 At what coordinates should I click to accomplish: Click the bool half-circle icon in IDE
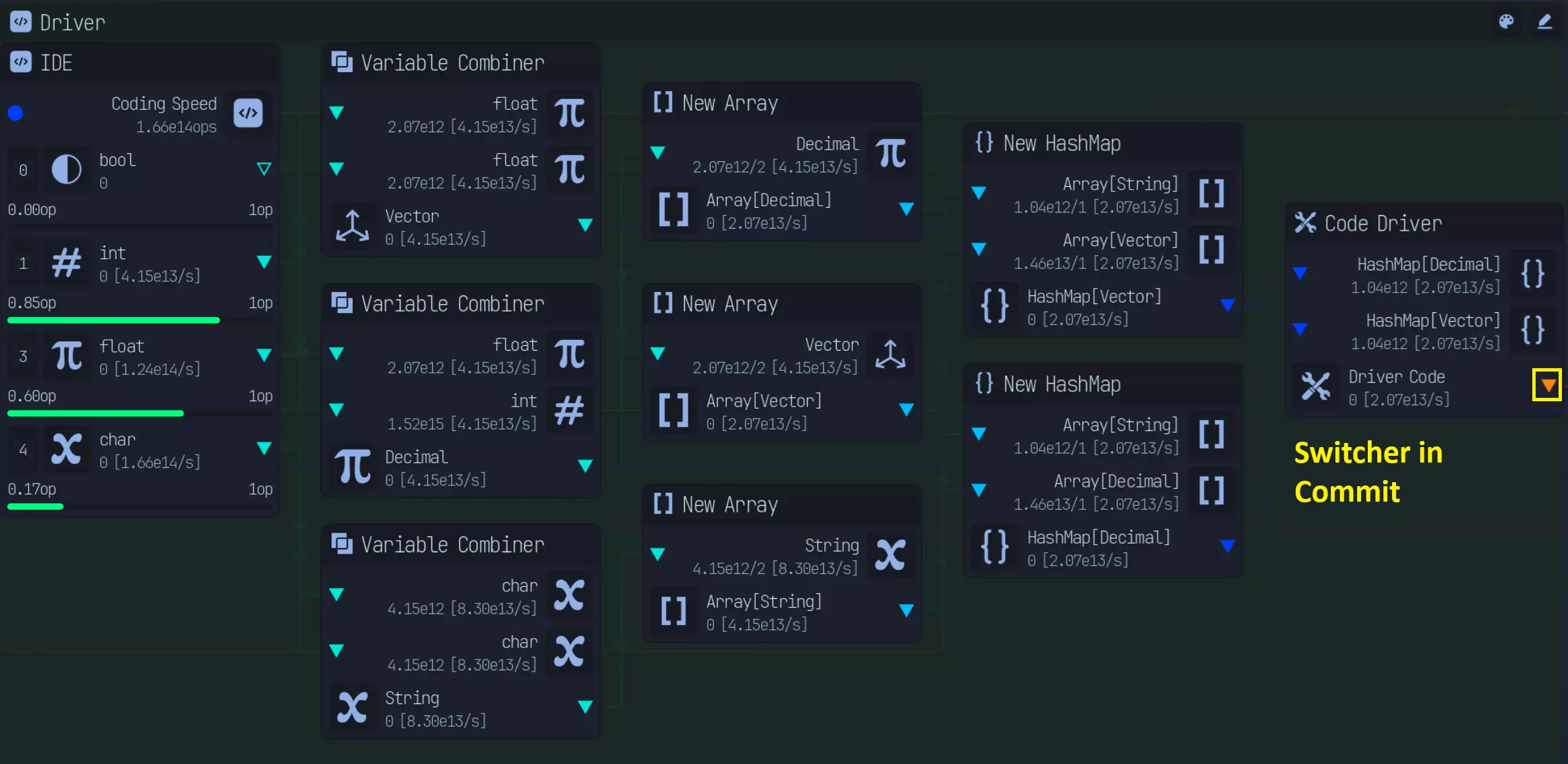click(x=67, y=169)
